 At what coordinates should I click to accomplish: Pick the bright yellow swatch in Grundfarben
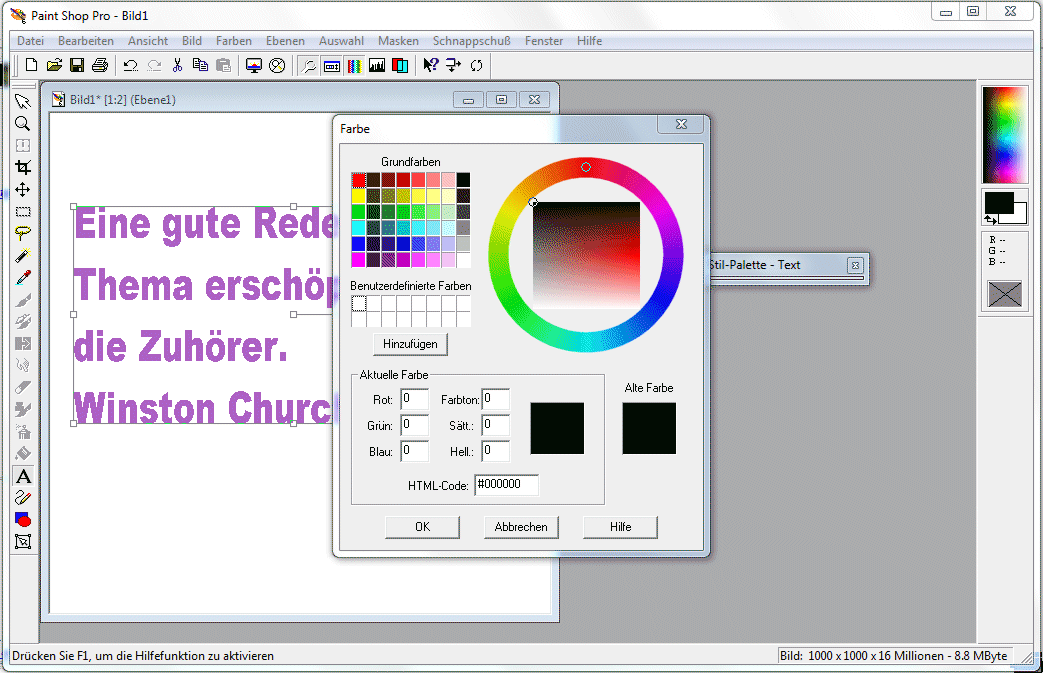point(359,196)
